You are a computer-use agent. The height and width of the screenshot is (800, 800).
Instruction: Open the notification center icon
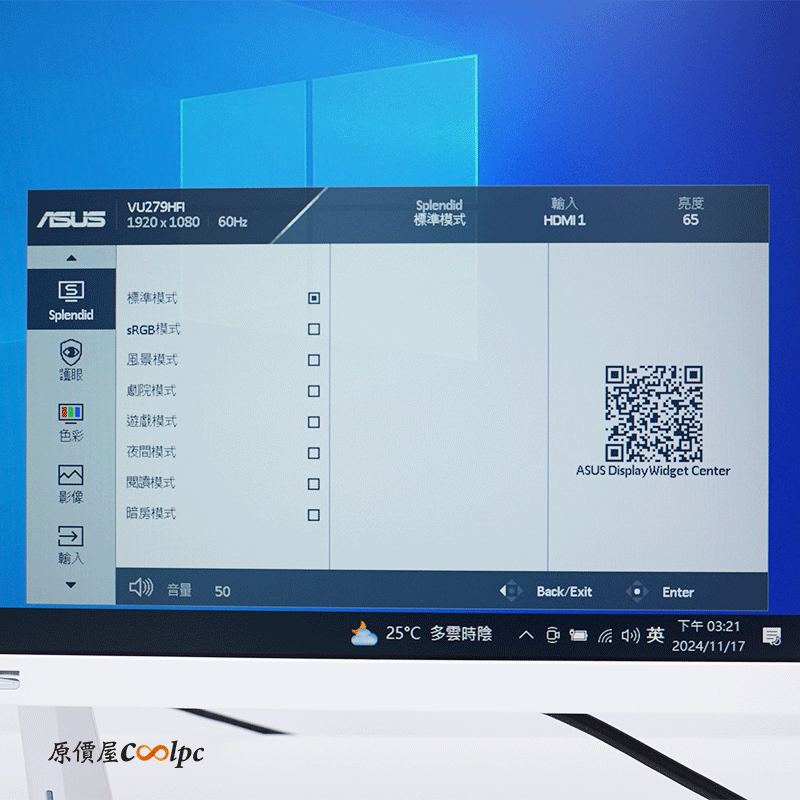click(771, 636)
